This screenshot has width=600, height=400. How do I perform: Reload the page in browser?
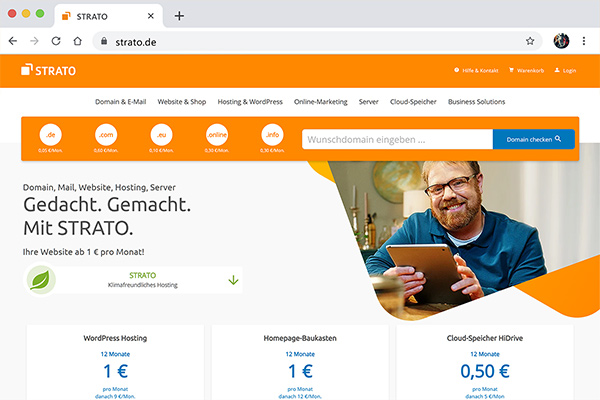point(56,42)
